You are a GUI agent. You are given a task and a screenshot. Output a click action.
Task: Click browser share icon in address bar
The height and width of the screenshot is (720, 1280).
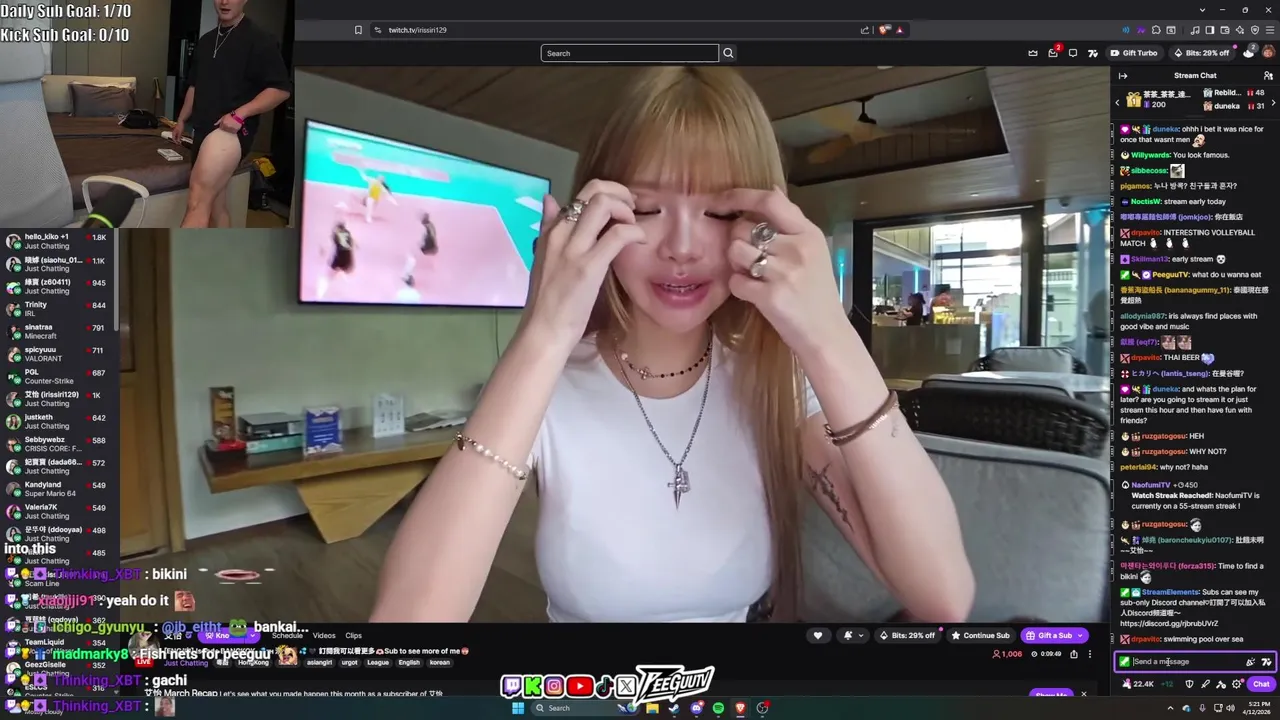(x=865, y=30)
